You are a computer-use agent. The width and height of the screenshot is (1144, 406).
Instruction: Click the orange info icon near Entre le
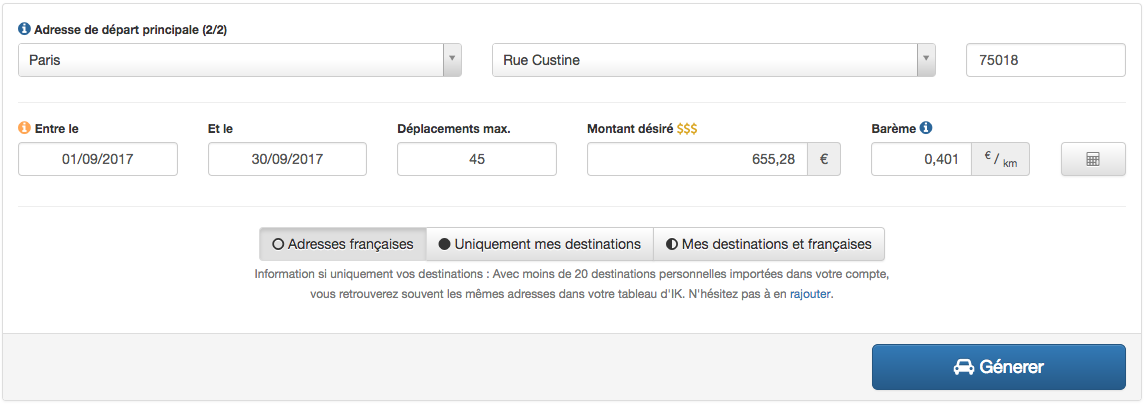[x=25, y=128]
